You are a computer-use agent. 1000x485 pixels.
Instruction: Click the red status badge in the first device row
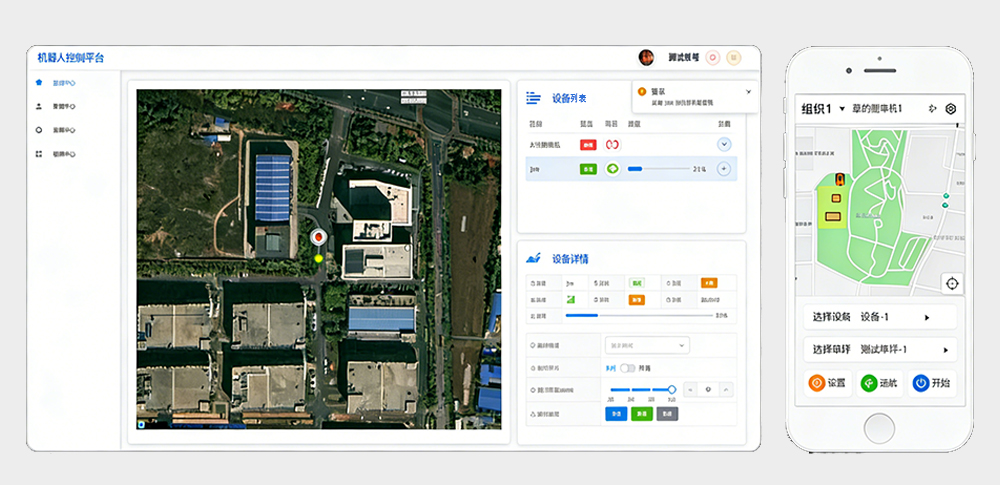588,145
